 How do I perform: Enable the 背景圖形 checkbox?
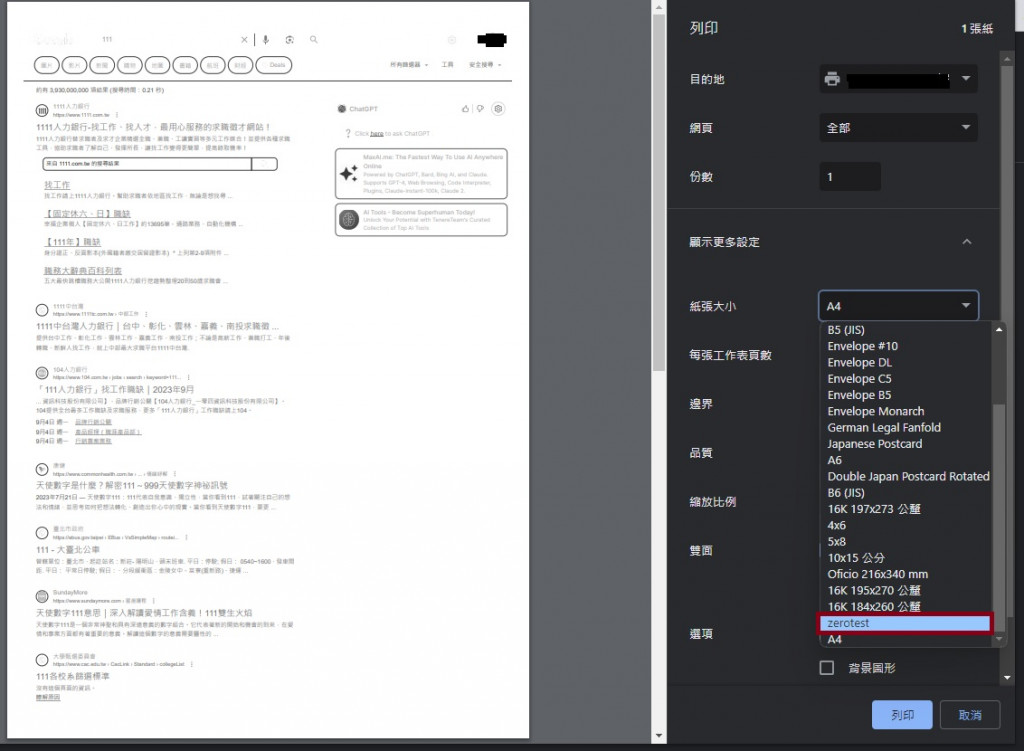[x=827, y=667]
